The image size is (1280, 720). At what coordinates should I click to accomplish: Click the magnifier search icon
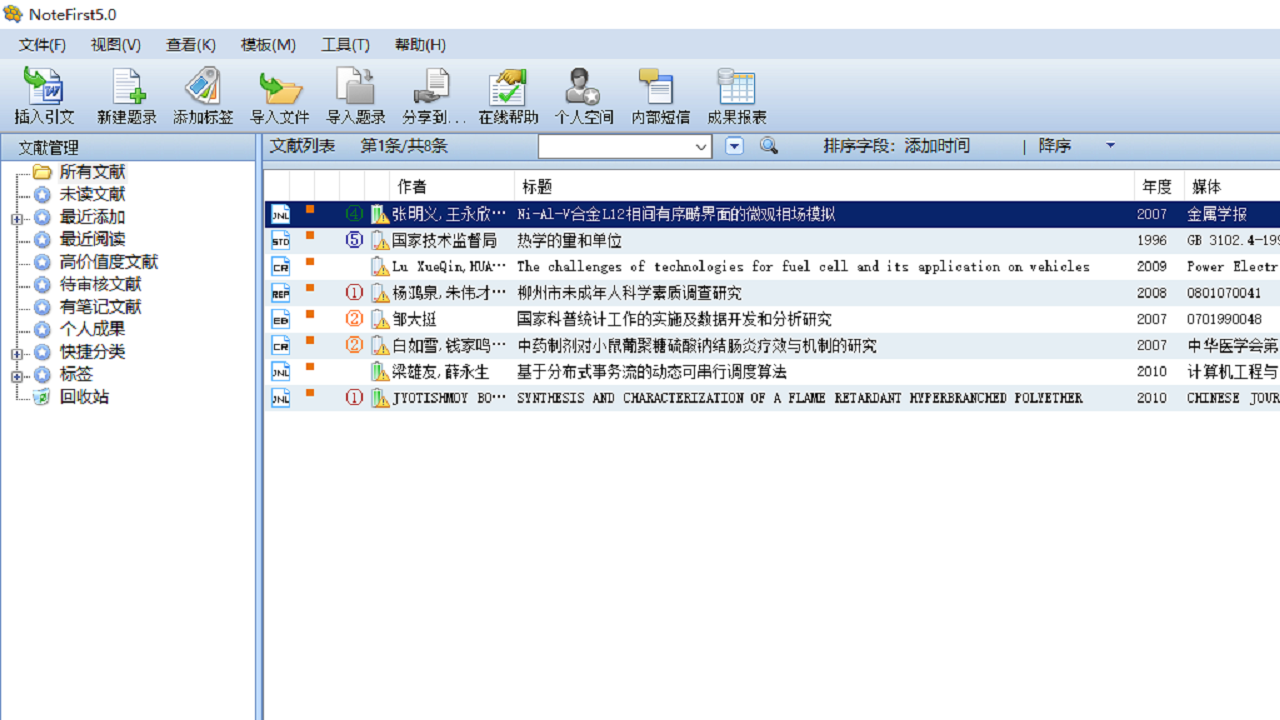(767, 146)
